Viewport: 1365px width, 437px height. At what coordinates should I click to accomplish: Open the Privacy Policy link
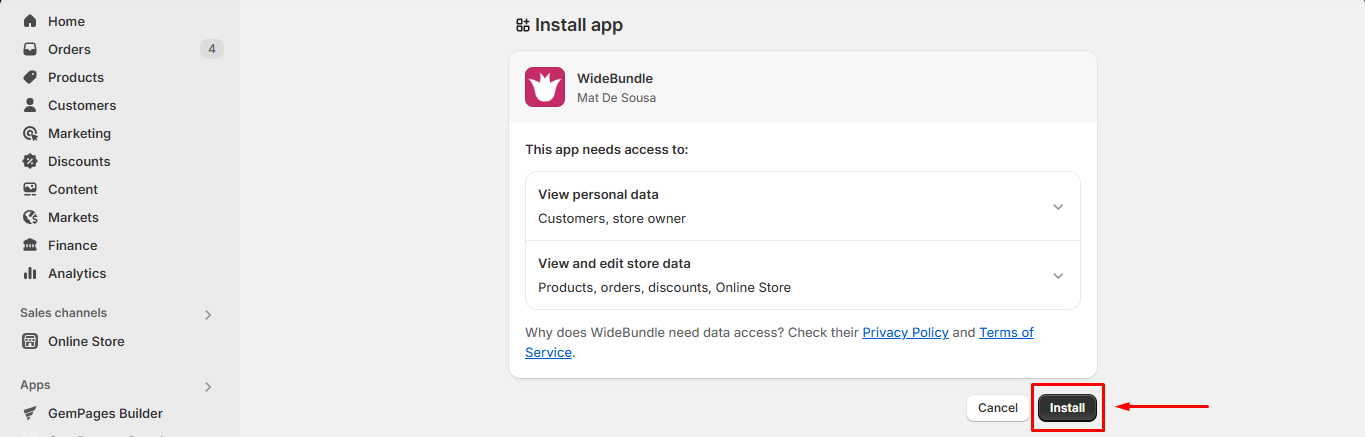(905, 332)
